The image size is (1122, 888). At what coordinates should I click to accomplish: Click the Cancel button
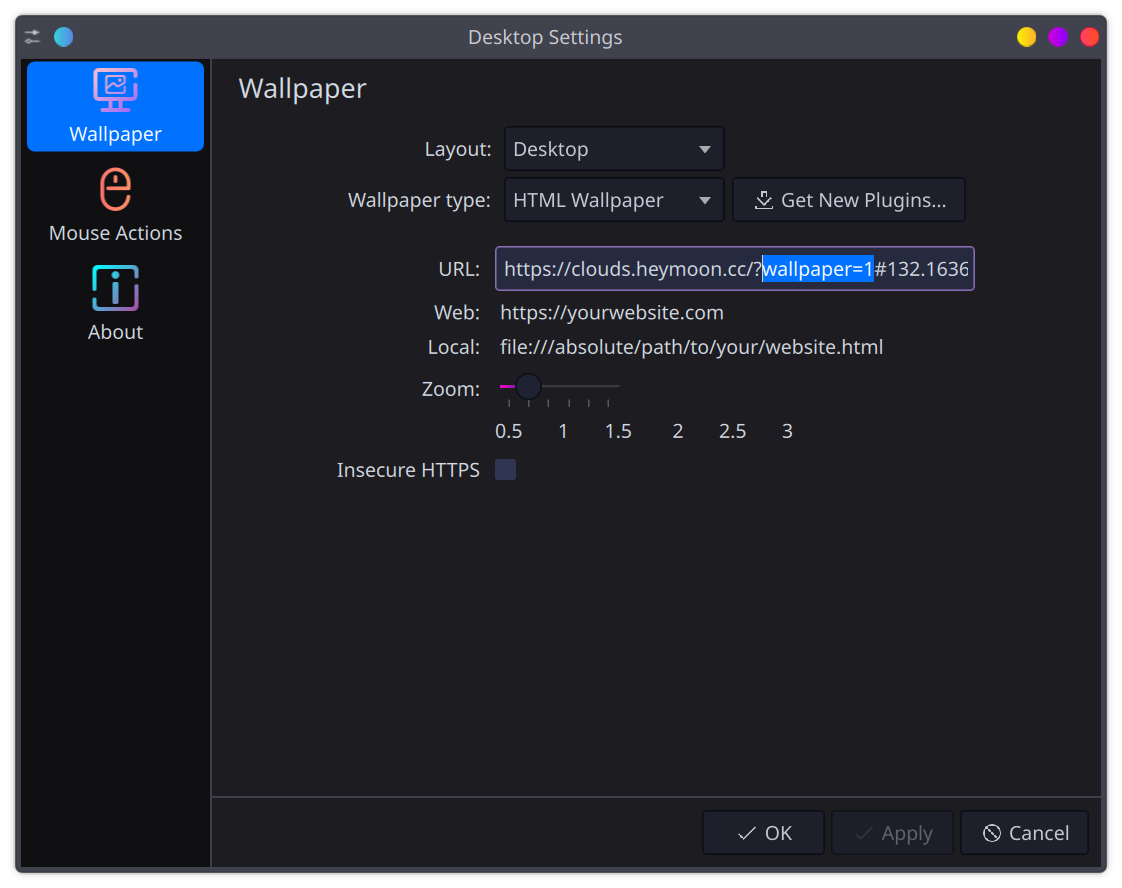click(1024, 833)
